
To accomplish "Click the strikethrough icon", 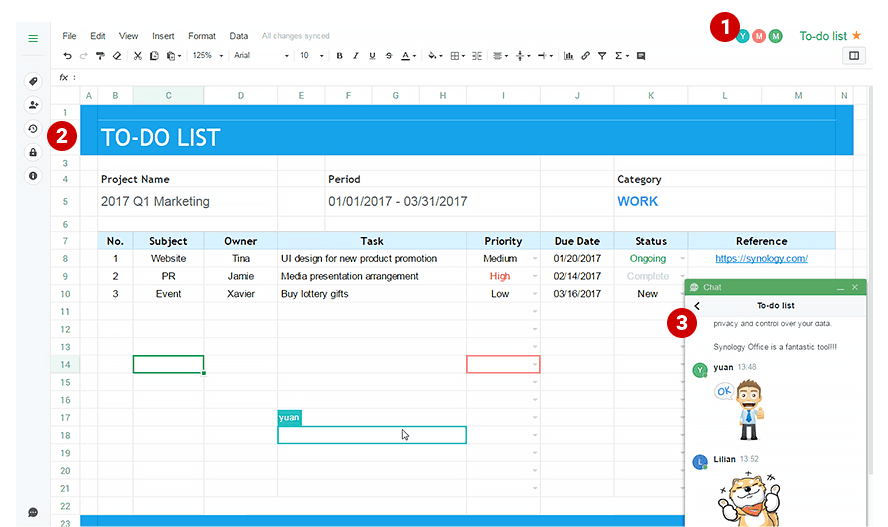I will point(388,55).
